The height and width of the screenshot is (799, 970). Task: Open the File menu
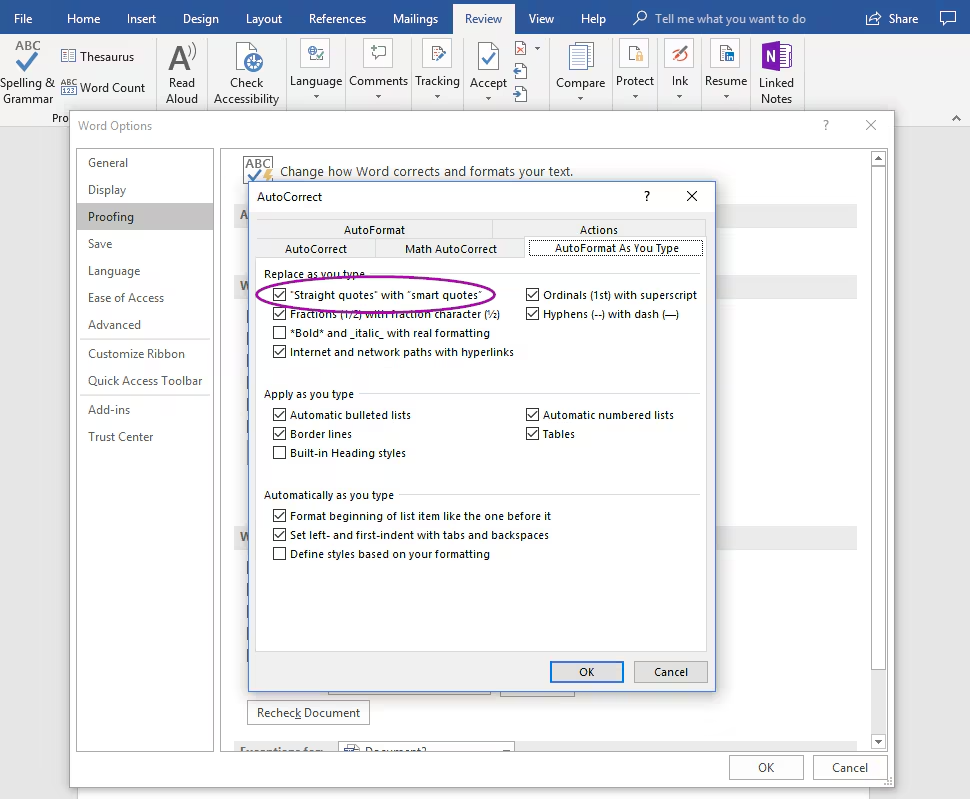tap(23, 19)
